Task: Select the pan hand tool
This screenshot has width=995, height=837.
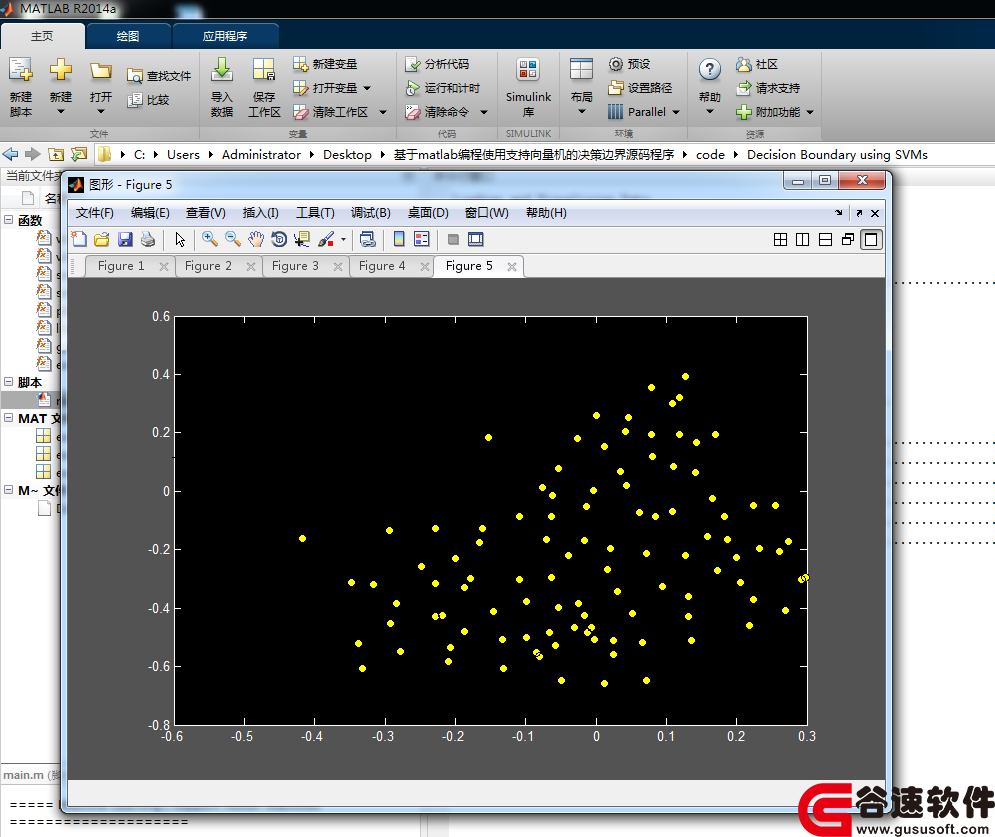Action: pos(256,239)
